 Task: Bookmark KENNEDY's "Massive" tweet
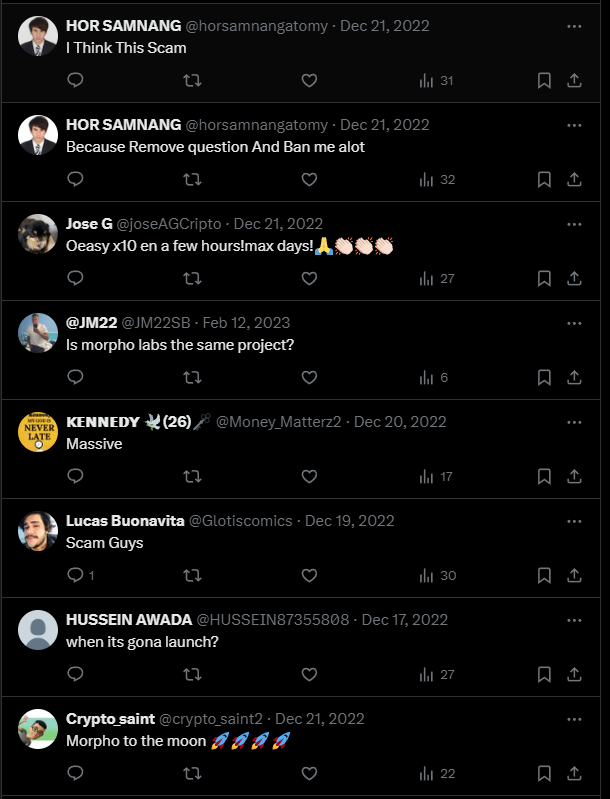(x=544, y=476)
